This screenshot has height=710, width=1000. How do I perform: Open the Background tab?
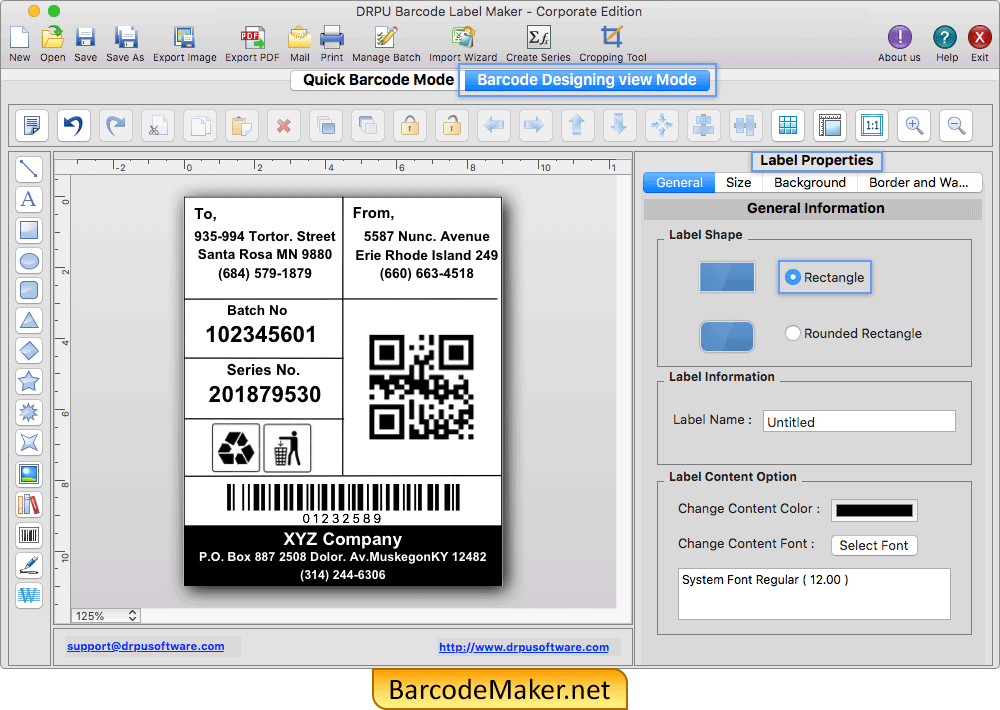tap(810, 182)
